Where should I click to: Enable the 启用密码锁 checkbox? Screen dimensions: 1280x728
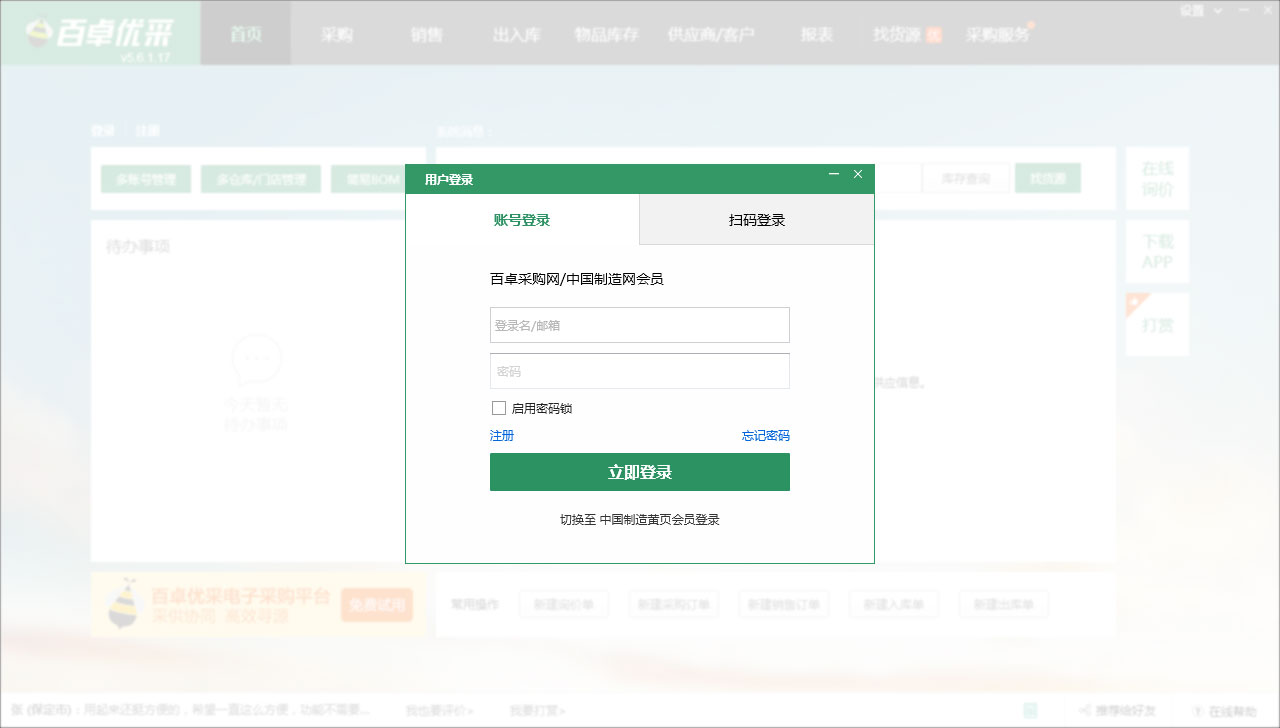click(499, 408)
